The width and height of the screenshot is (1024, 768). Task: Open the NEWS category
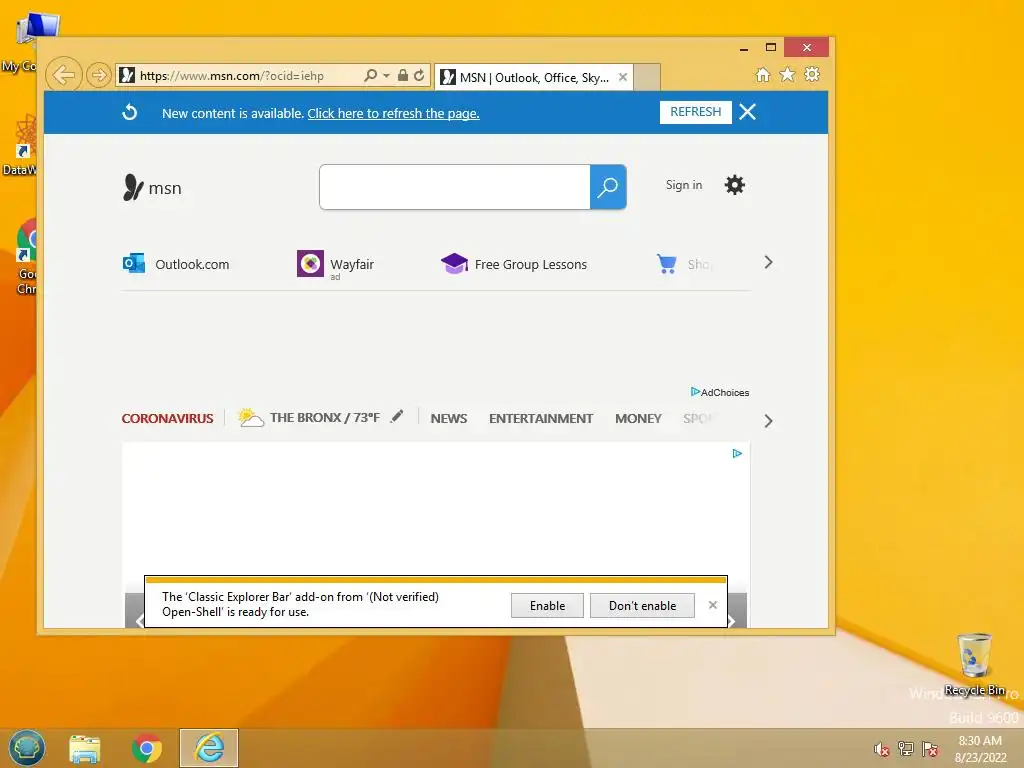coord(449,419)
